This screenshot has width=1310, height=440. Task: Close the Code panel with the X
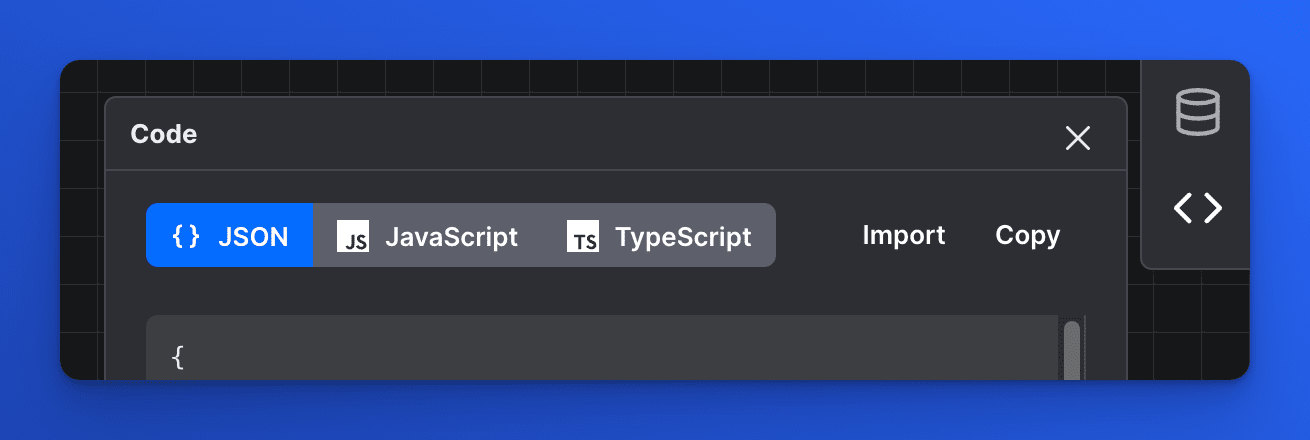point(1077,138)
